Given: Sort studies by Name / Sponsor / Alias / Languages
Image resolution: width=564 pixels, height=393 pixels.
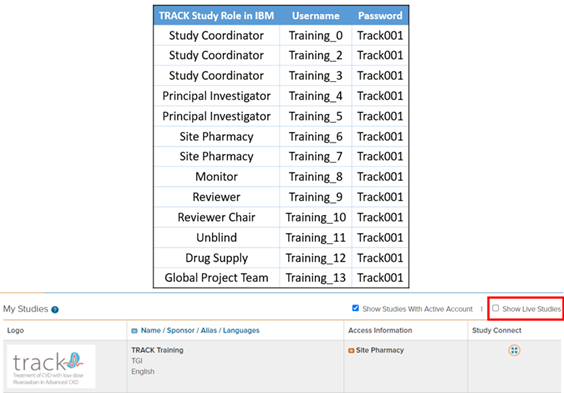Looking at the screenshot, I should [x=200, y=330].
